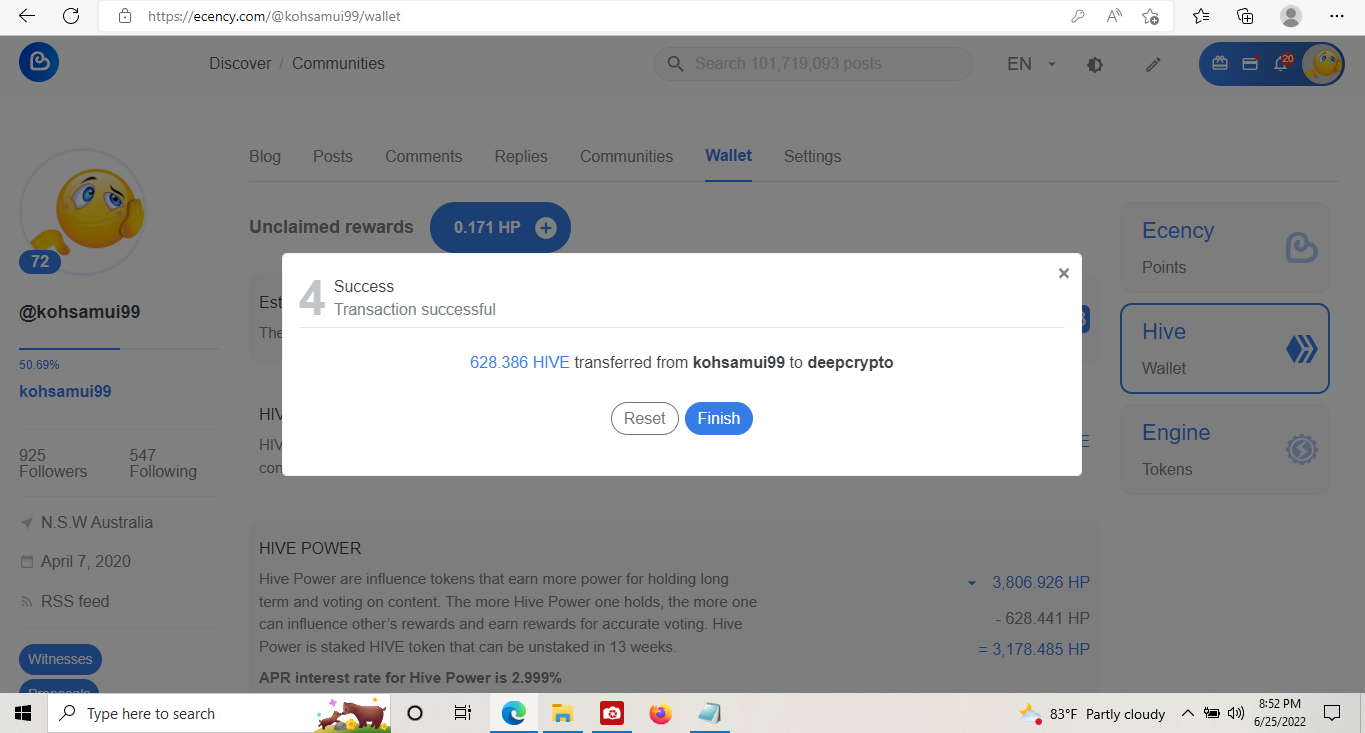Click the Windows taskbar search box

(x=219, y=713)
